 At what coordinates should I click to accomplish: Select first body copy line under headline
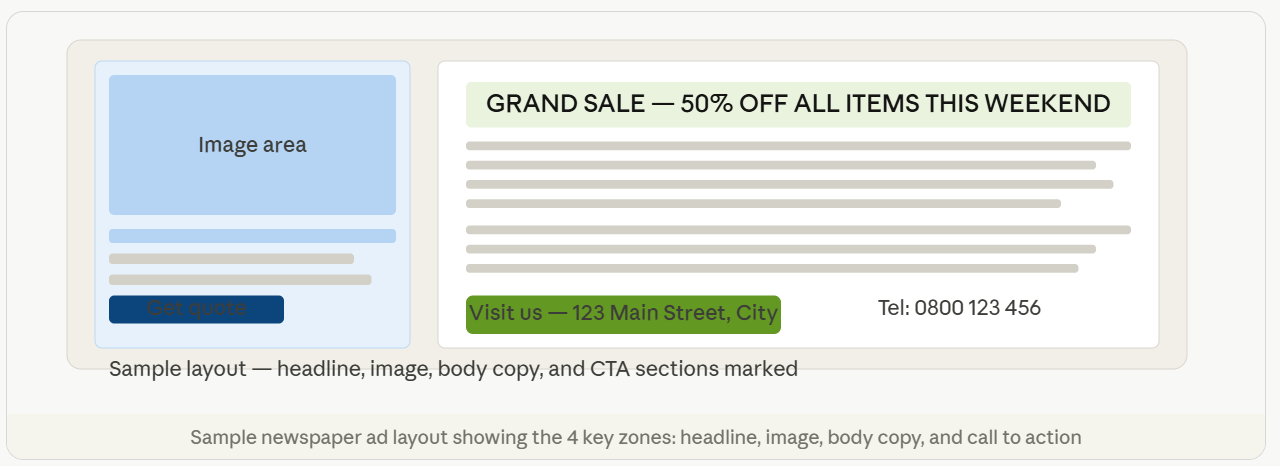[x=798, y=146]
